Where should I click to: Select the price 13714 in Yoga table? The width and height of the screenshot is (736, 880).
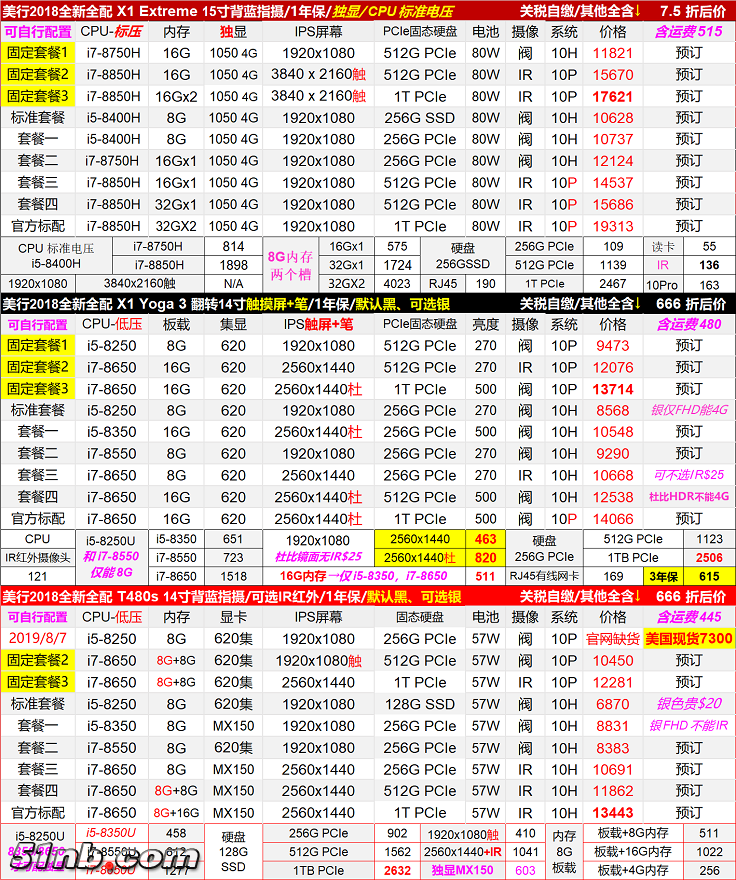pos(613,389)
